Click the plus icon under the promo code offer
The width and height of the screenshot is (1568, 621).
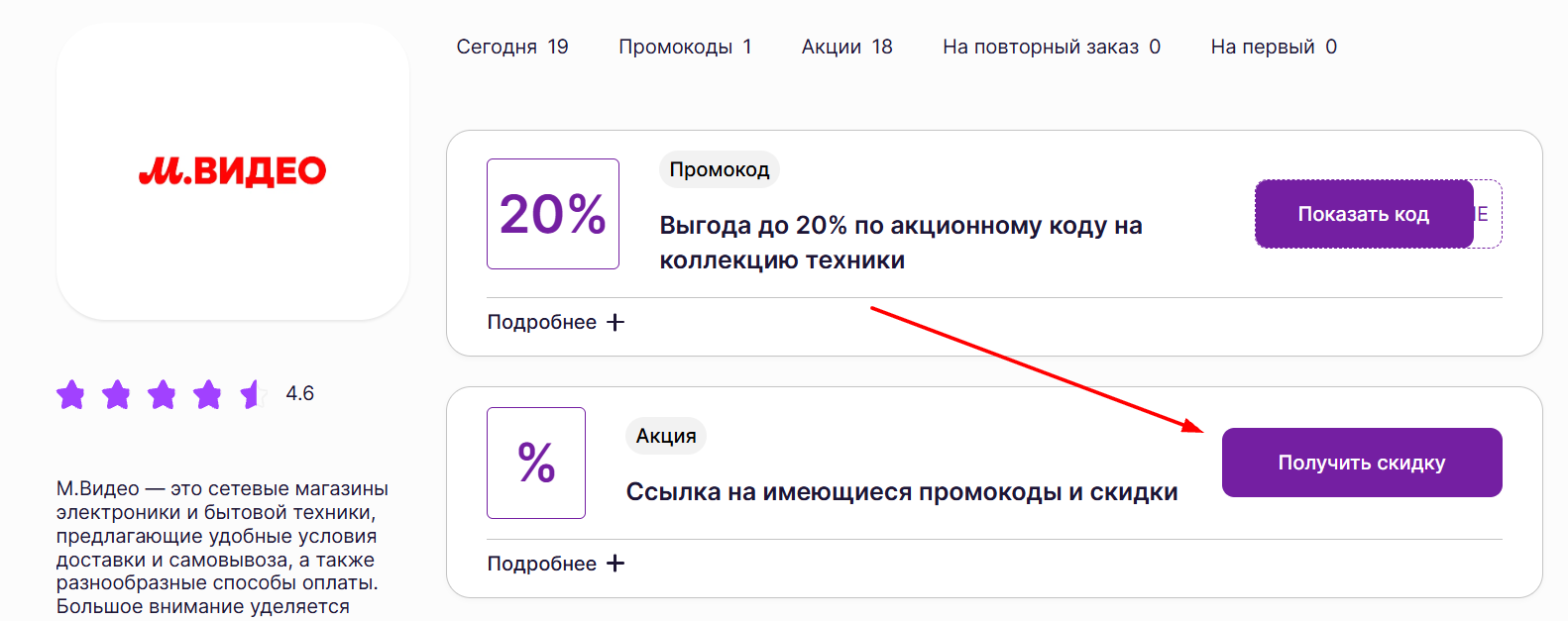coord(616,322)
